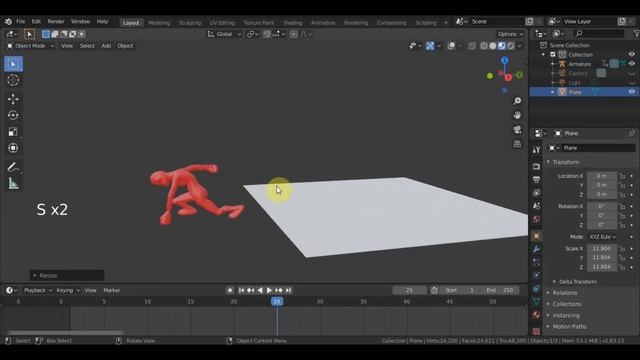Toggle the show gizmo button

(x=430, y=46)
